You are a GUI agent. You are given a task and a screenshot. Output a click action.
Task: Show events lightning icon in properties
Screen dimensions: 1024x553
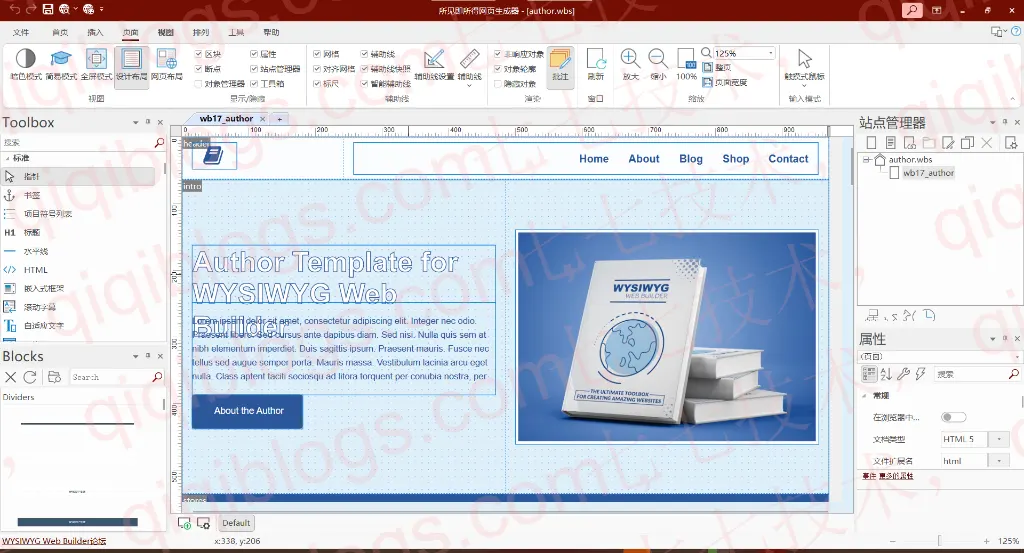[x=920, y=374]
